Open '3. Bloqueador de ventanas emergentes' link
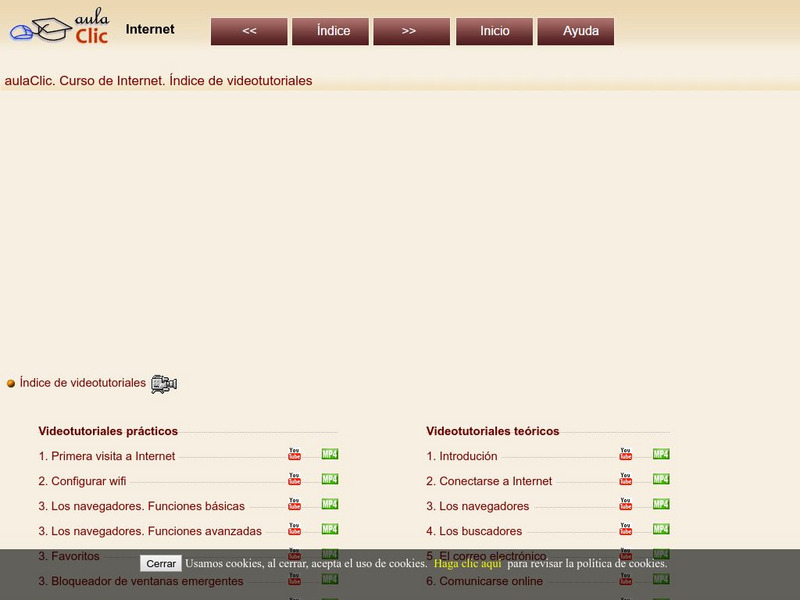Screen dimensions: 800x600 141,581
